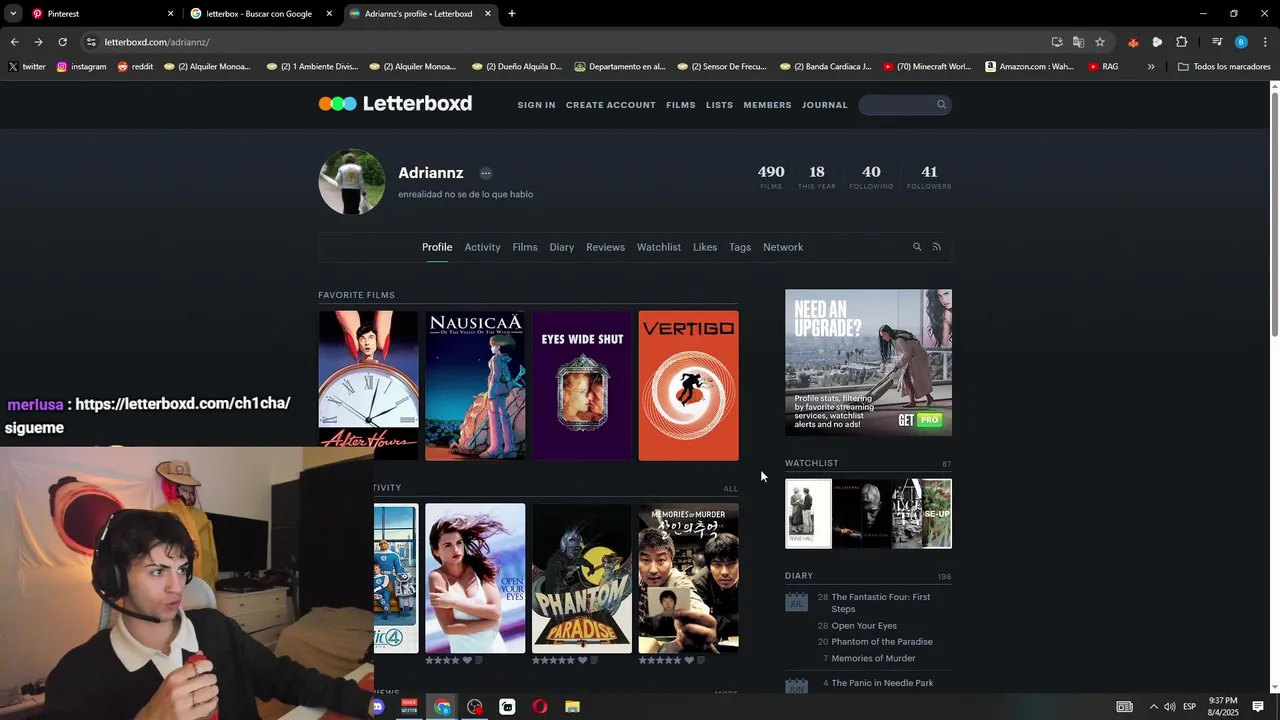Click the 41 FOLLOWERS stat

point(929,177)
